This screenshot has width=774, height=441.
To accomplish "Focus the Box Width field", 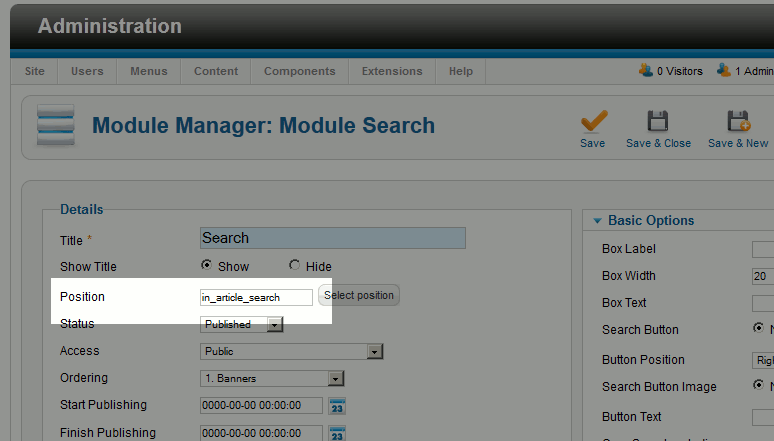I will [x=763, y=276].
